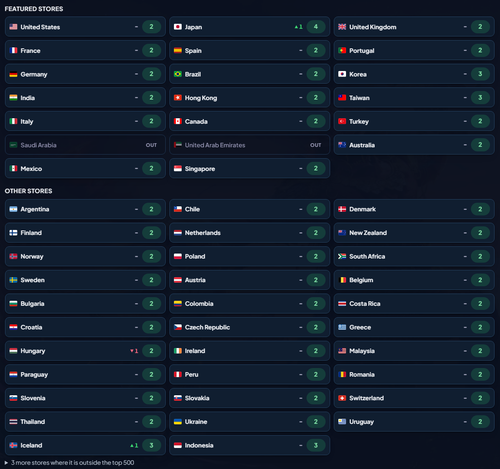The width and height of the screenshot is (500, 469).
Task: Click the Chile flag icon
Action: pos(178,209)
